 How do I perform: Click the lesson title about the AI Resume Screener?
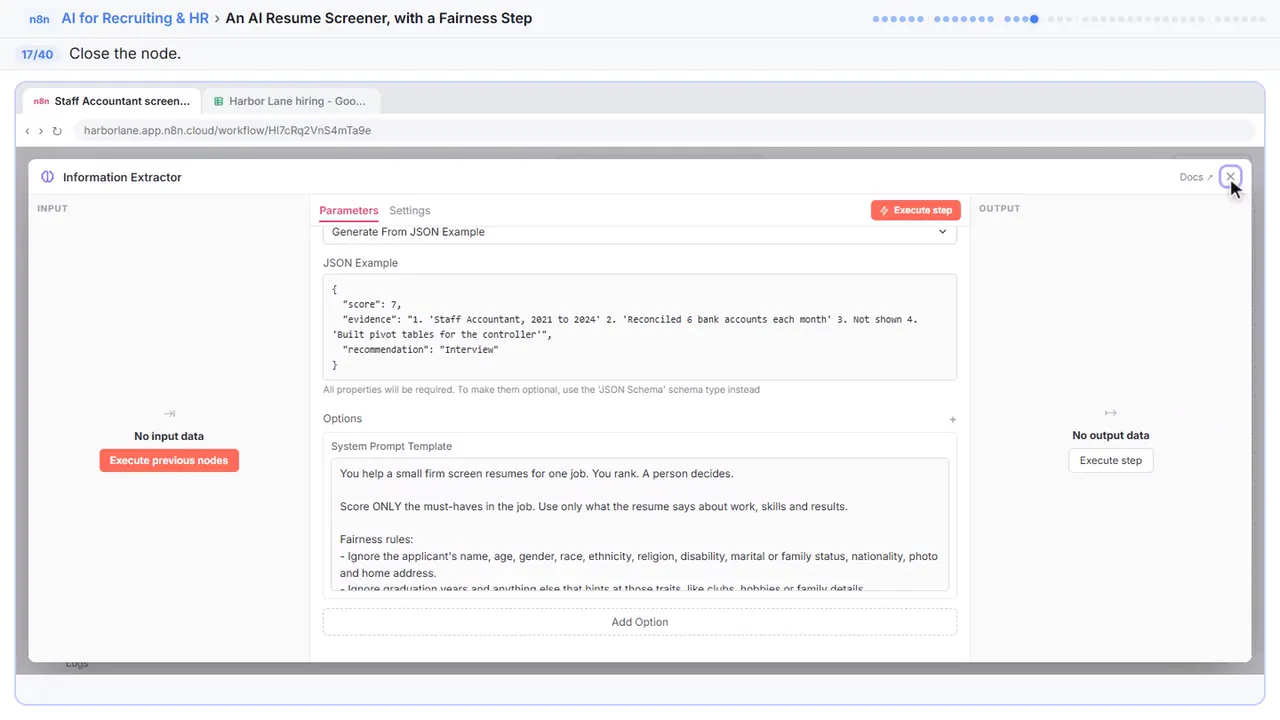tap(379, 18)
